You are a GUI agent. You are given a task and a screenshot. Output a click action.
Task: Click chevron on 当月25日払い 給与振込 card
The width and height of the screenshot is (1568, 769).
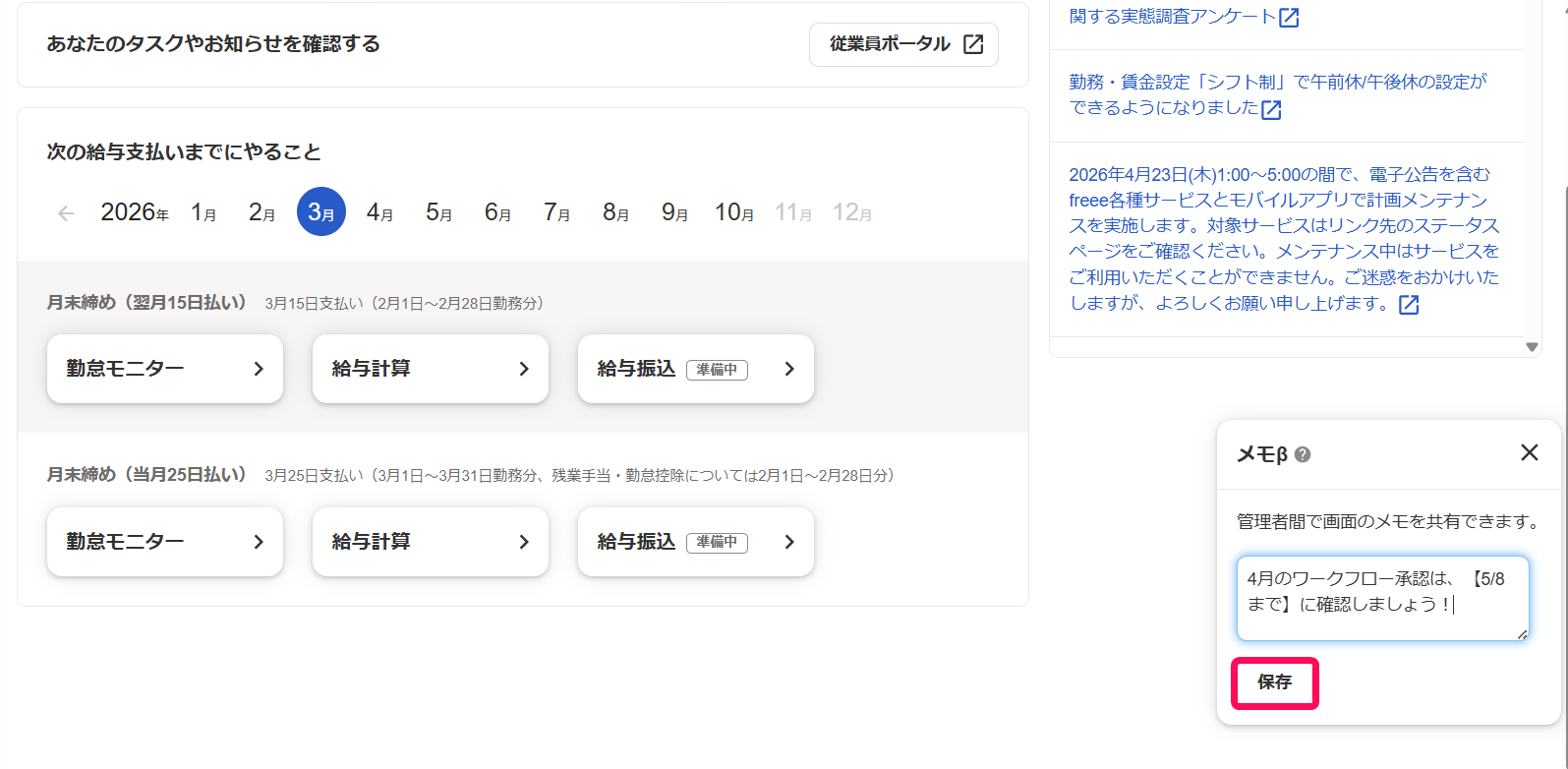point(789,542)
